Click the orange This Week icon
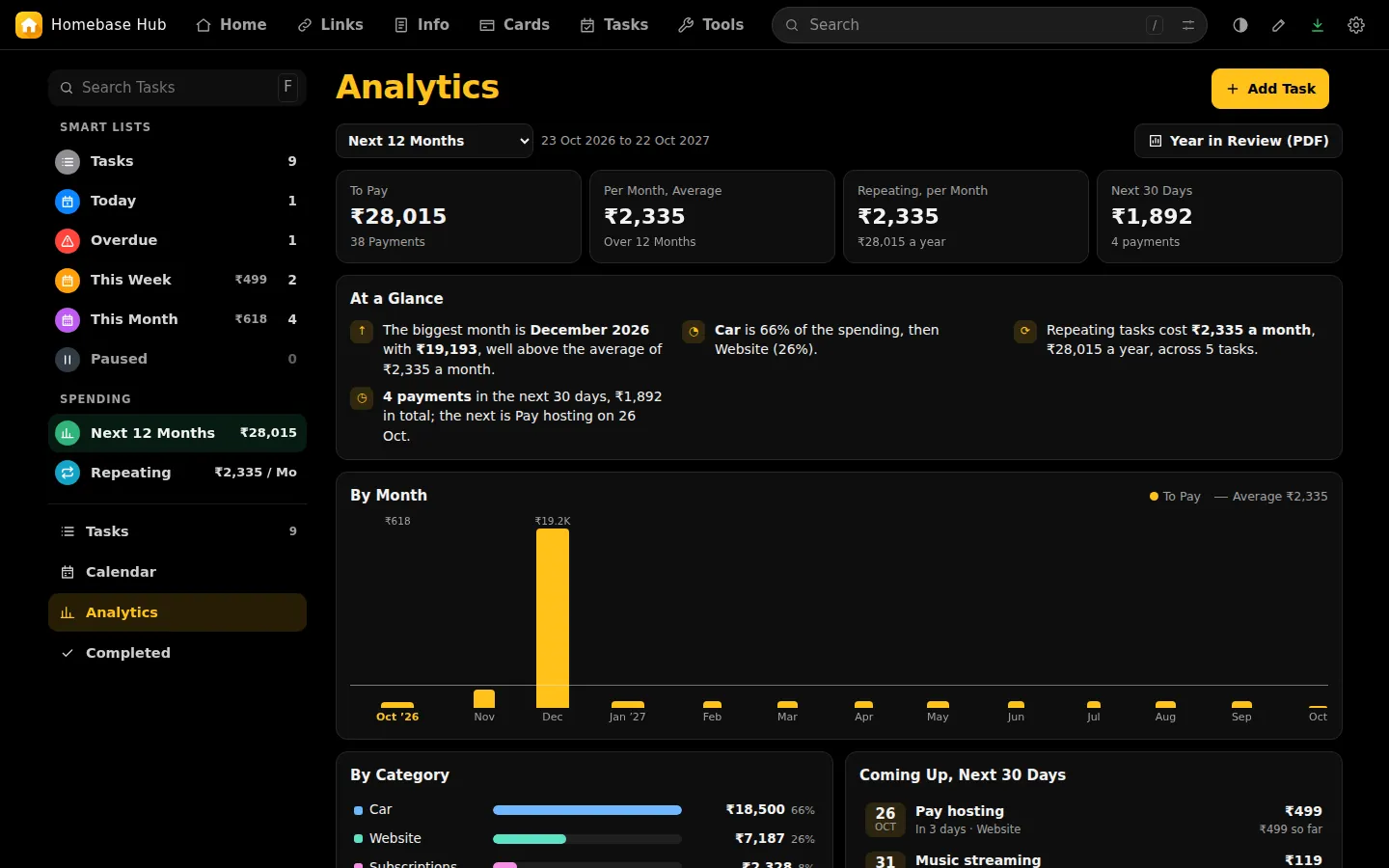This screenshot has width=1389, height=868. pyautogui.click(x=68, y=281)
